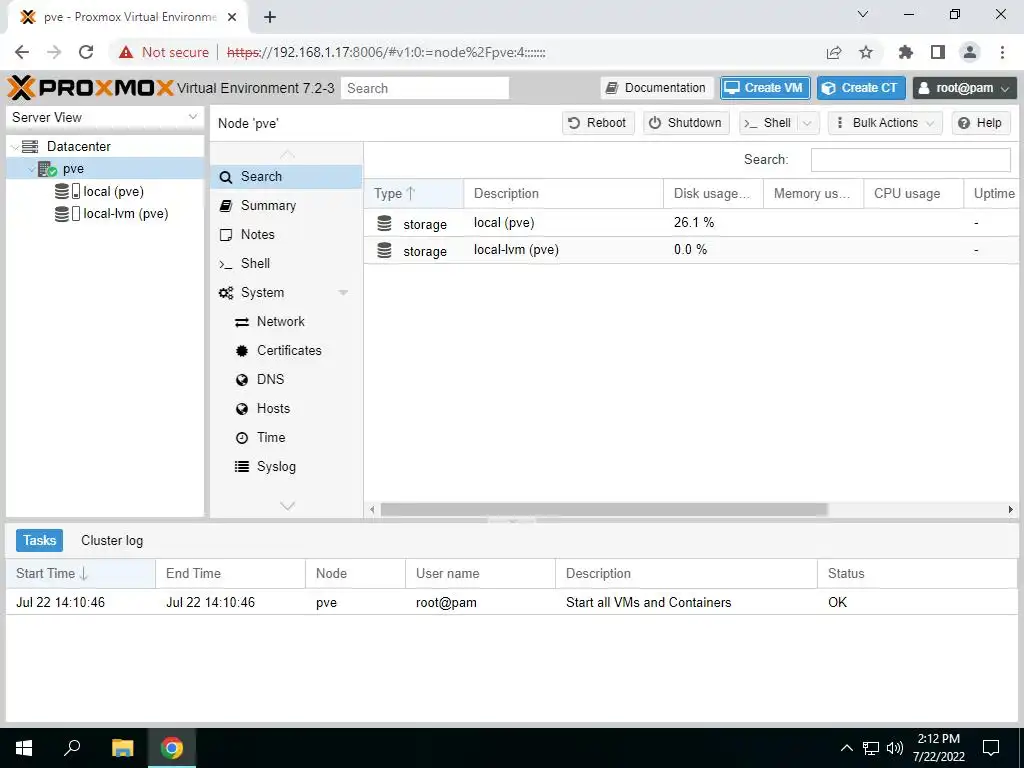Click the horizontal scrollbar in the grid
This screenshot has width=1024, height=768.
[604, 509]
